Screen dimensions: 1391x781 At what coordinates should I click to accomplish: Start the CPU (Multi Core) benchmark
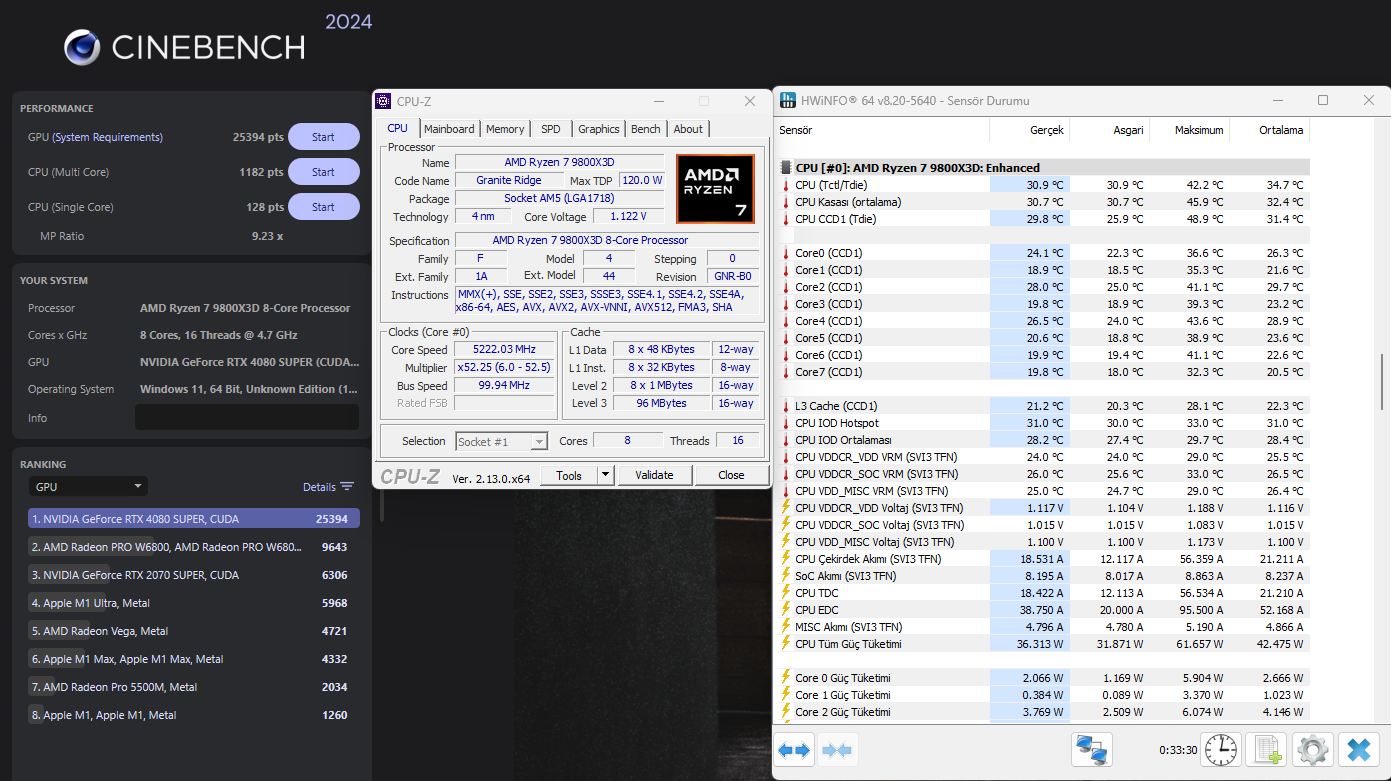point(323,172)
